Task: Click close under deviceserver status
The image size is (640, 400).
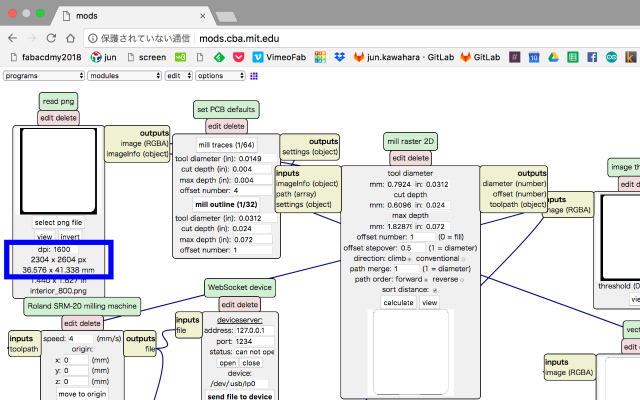Action: click(251, 363)
